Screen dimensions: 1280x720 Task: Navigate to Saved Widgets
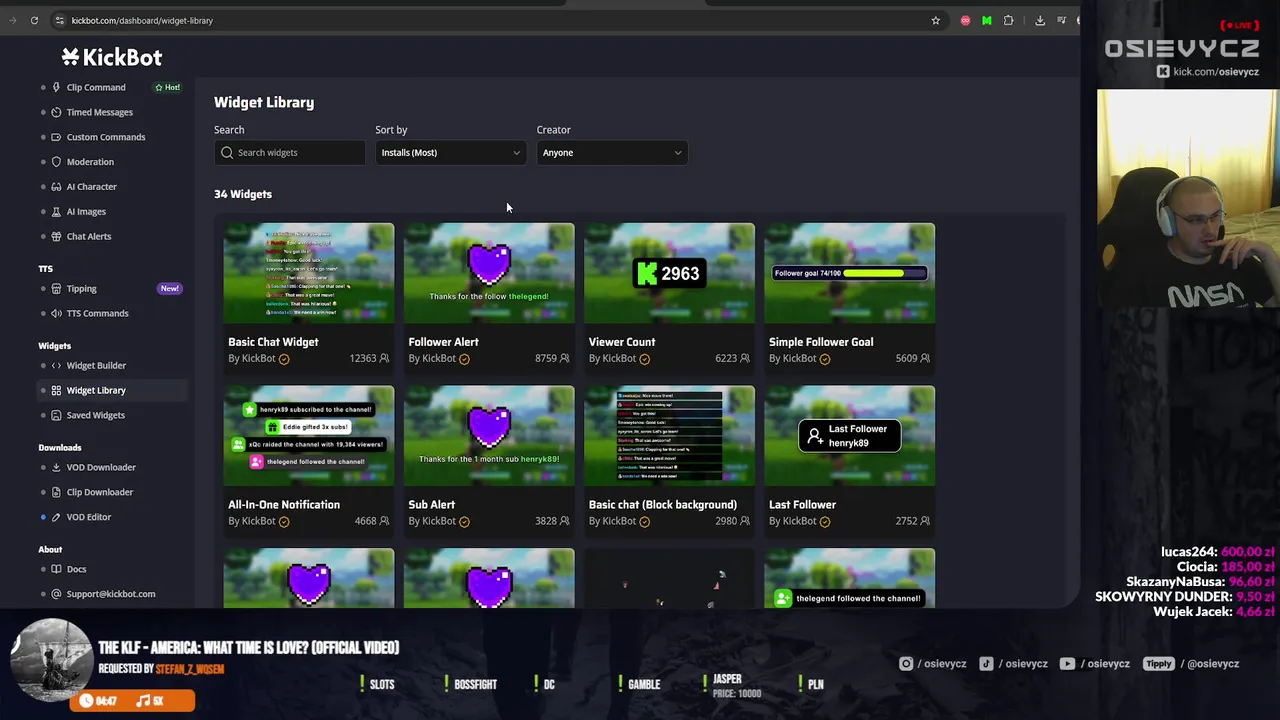click(x=96, y=415)
